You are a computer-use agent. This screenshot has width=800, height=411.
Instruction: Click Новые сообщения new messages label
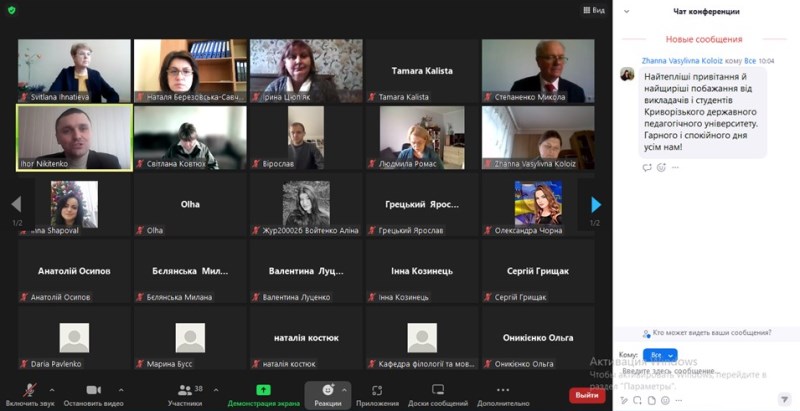(704, 39)
